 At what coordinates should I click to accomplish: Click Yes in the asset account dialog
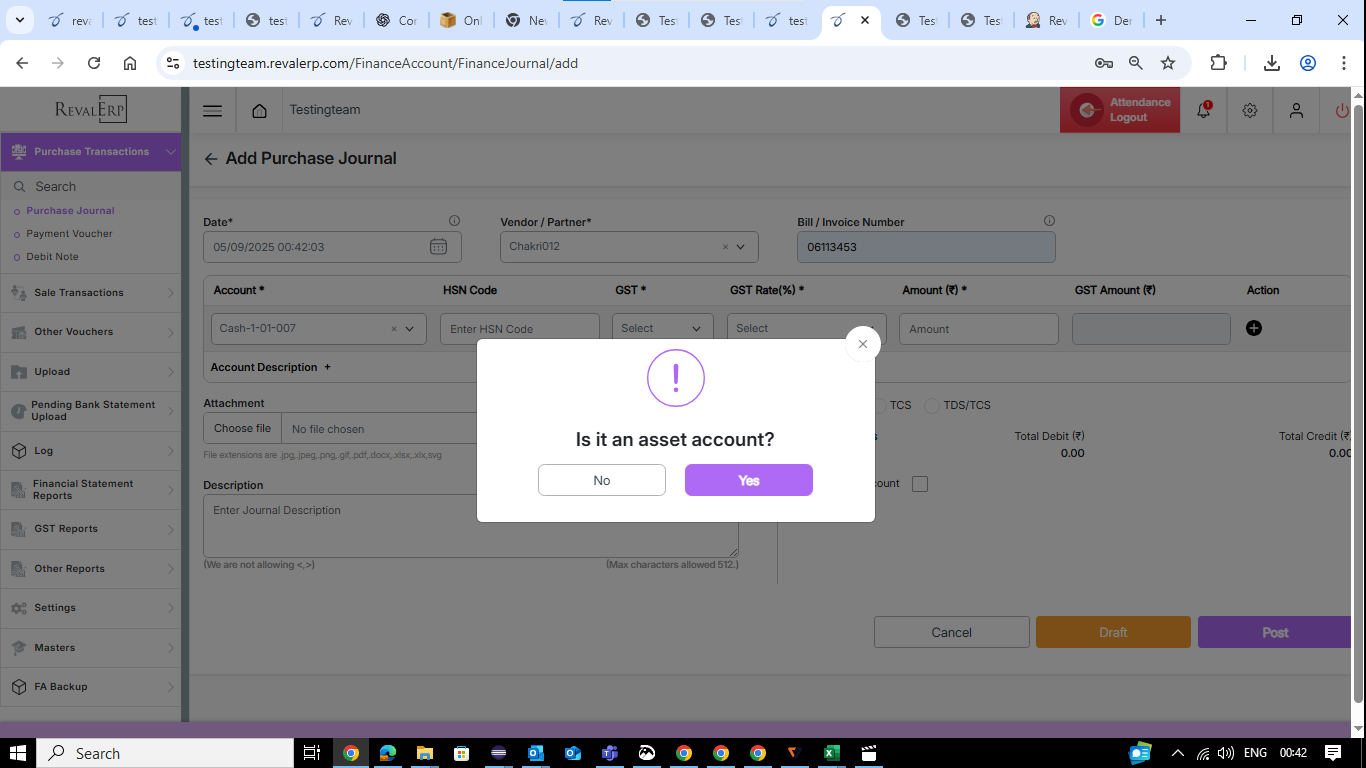748,480
